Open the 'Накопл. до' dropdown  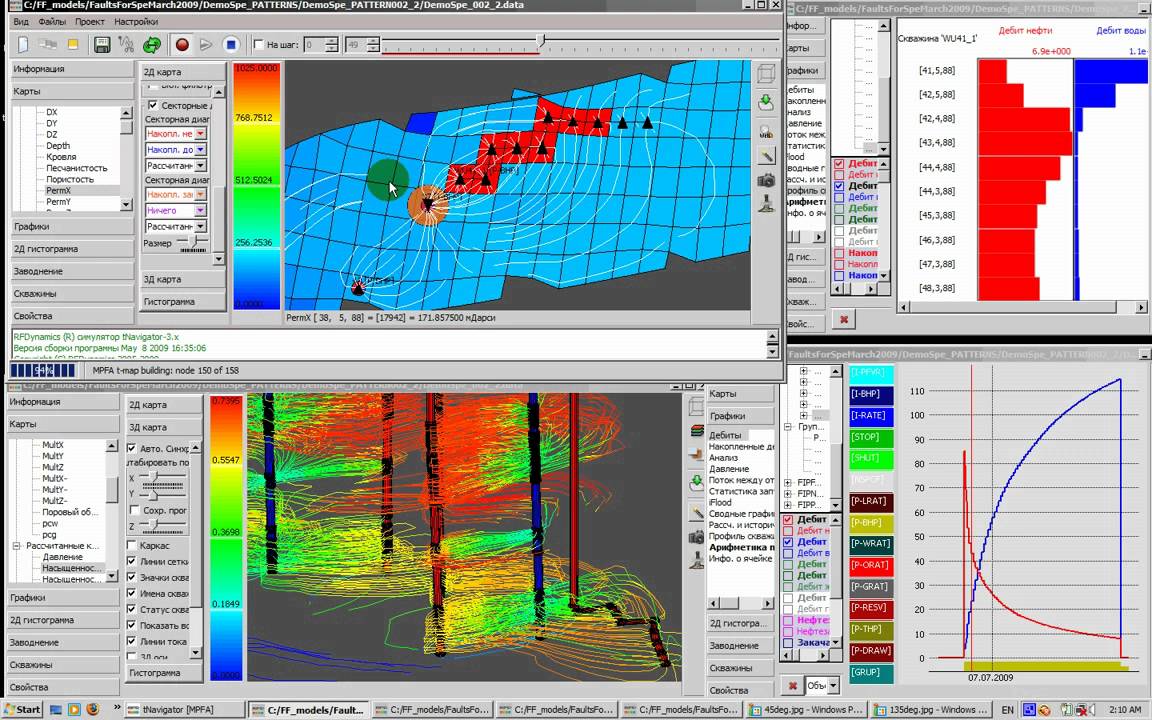200,150
